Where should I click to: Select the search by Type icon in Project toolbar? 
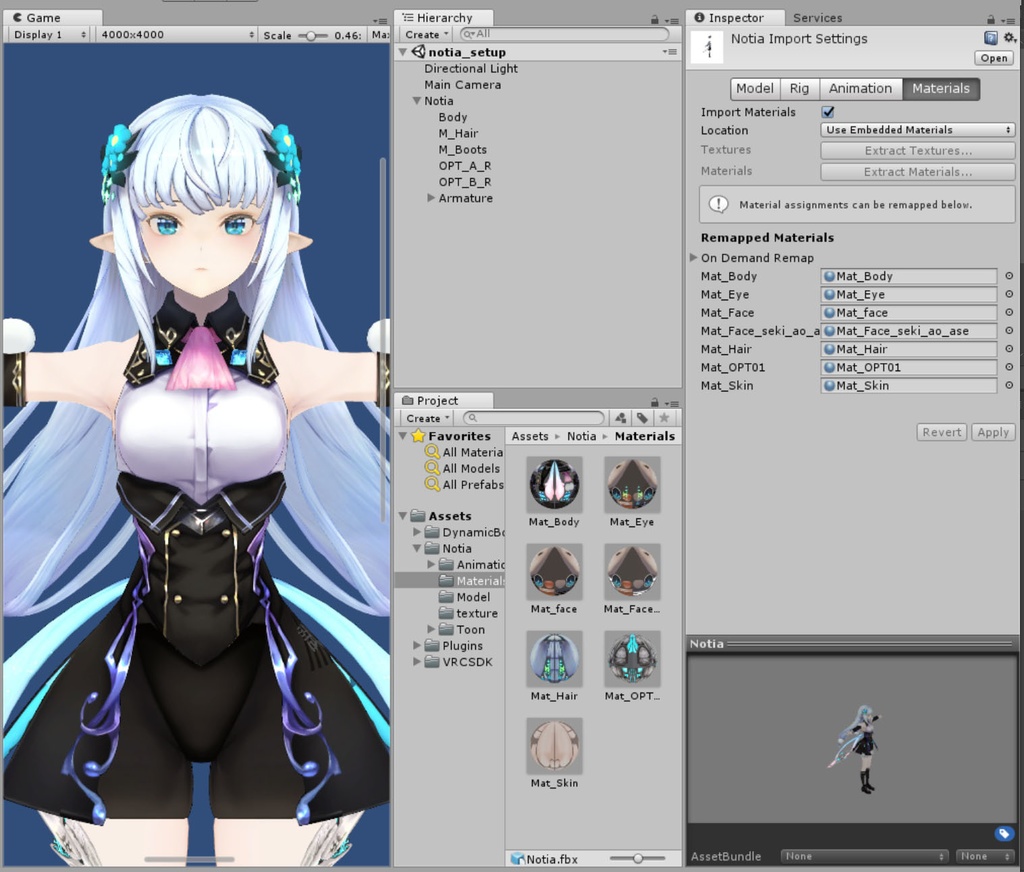(620, 418)
